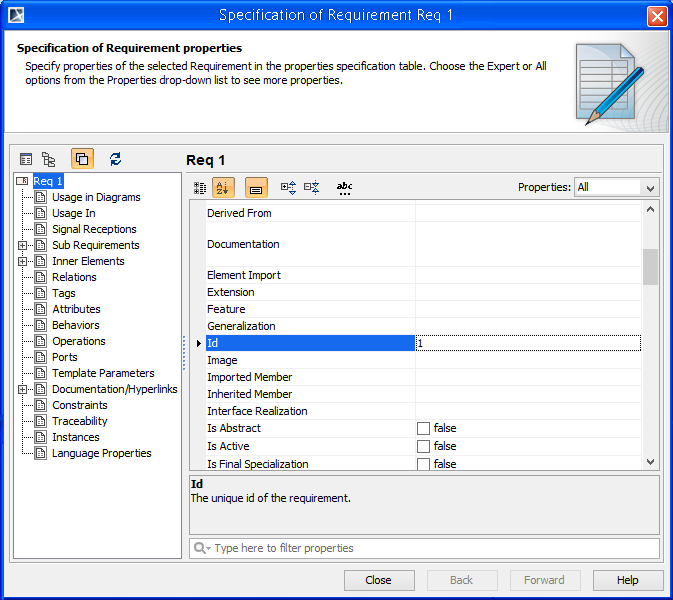This screenshot has height=600, width=673.
Task: Enable the Is Active checkbox
Action: [423, 447]
